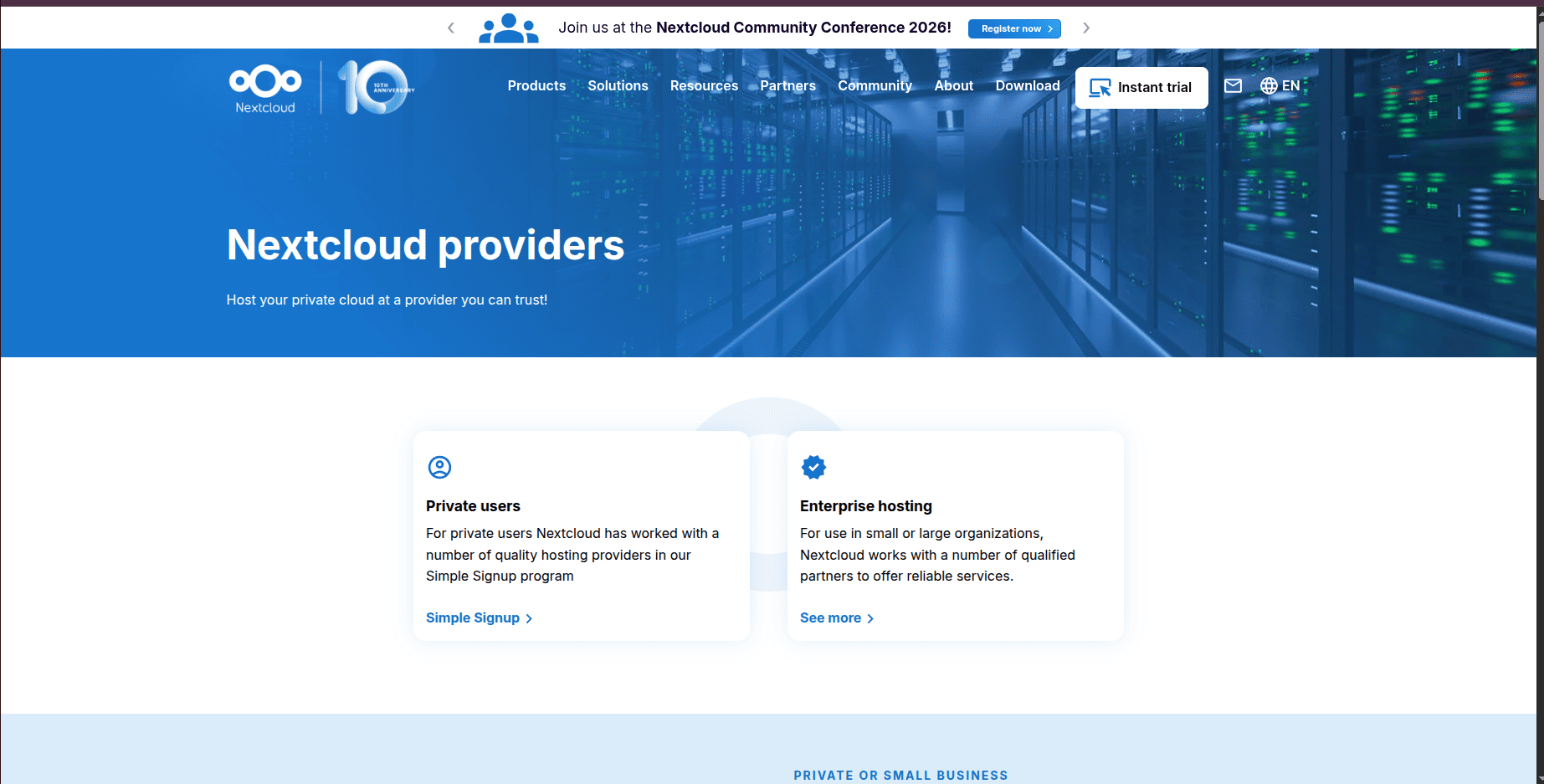The height and width of the screenshot is (784, 1544).
Task: Click the Nextcloud providers page title
Action: (425, 245)
